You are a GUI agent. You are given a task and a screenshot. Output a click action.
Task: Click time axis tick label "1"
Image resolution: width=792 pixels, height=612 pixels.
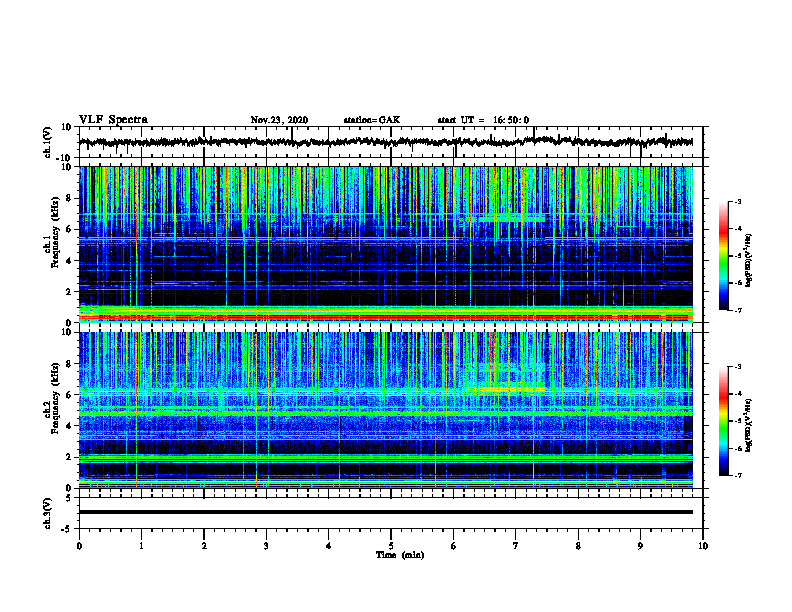pos(141,546)
